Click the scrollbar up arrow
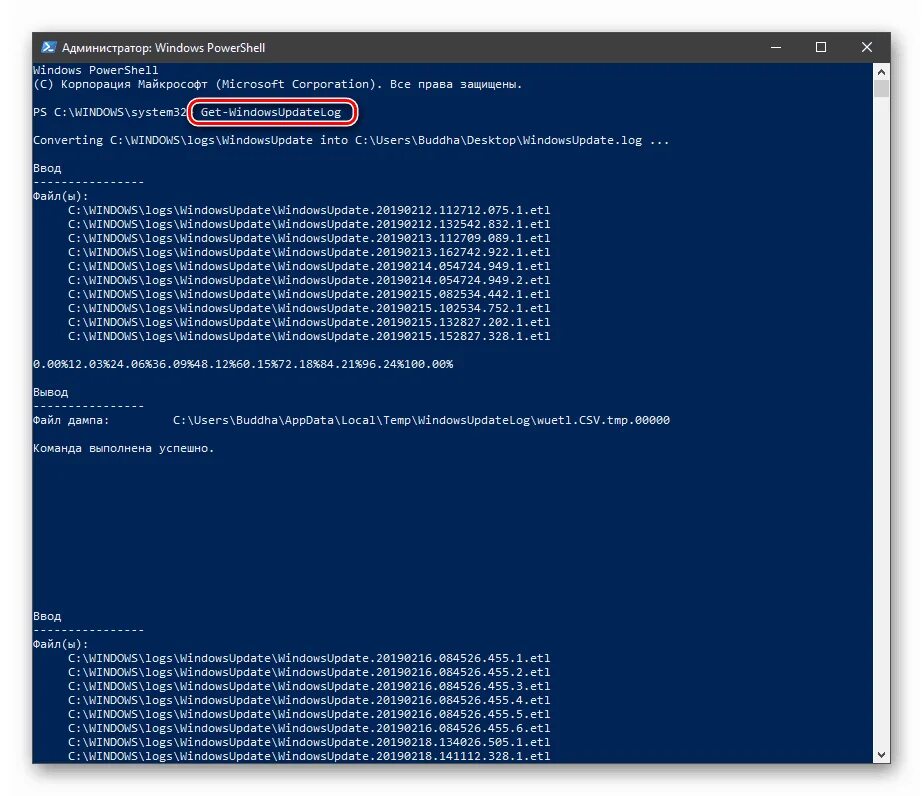The image size is (923, 796). click(x=881, y=72)
